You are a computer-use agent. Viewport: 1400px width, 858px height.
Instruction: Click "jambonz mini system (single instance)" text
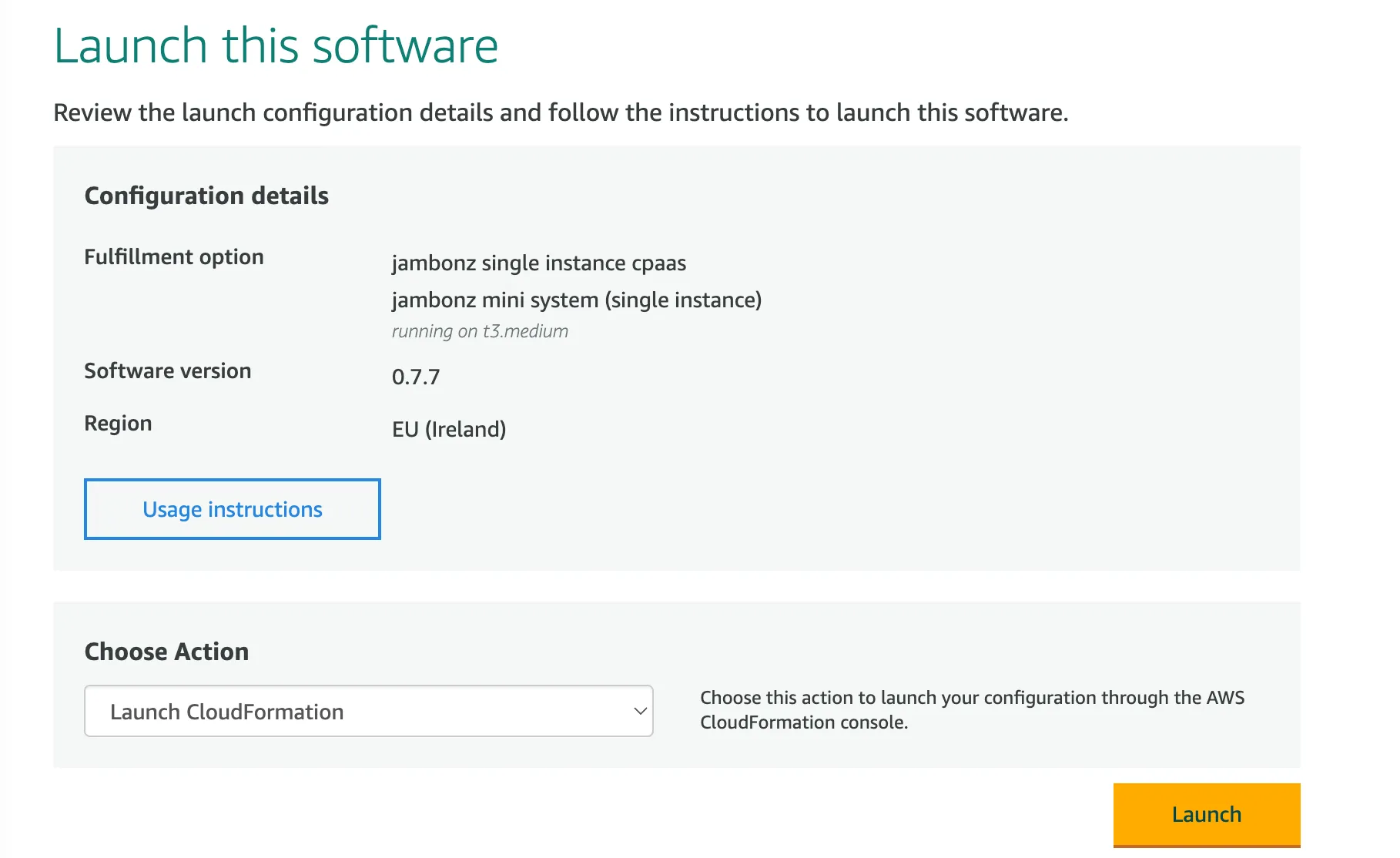tap(576, 300)
